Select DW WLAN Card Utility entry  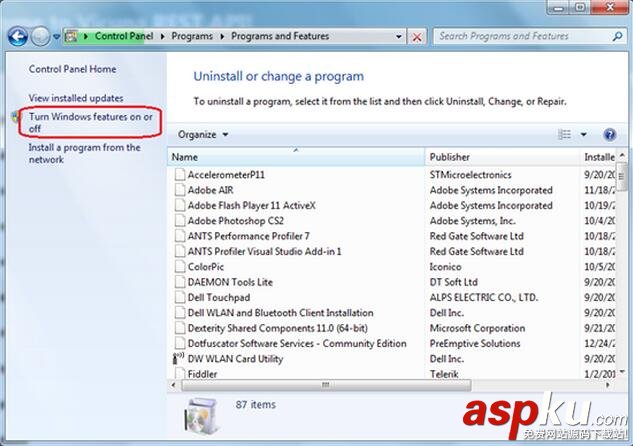[235, 359]
